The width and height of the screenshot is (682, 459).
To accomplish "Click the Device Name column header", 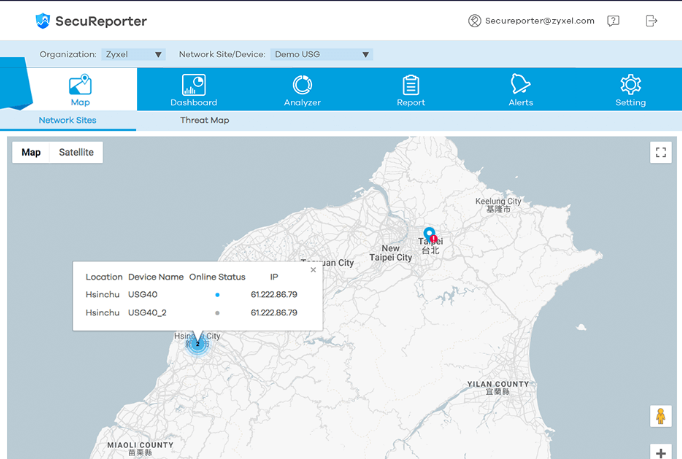I will tap(156, 277).
